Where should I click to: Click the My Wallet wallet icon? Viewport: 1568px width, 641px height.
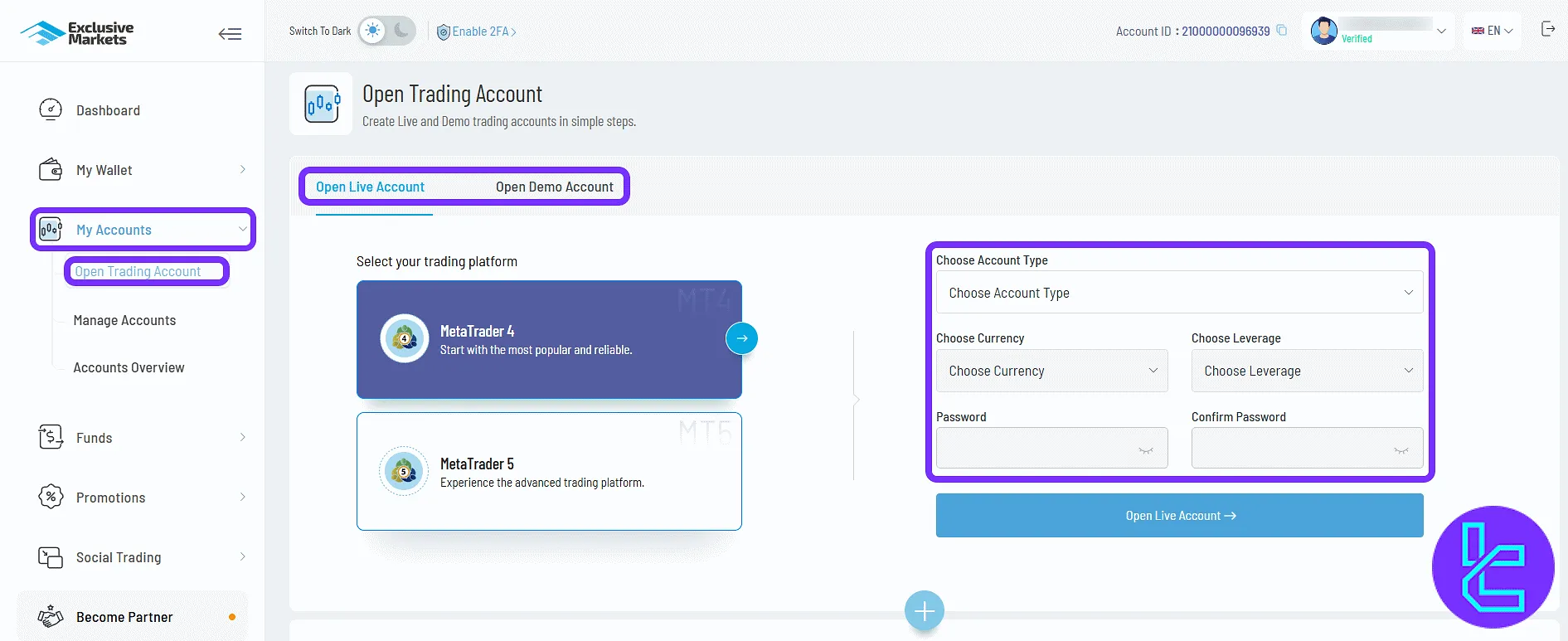click(x=51, y=170)
